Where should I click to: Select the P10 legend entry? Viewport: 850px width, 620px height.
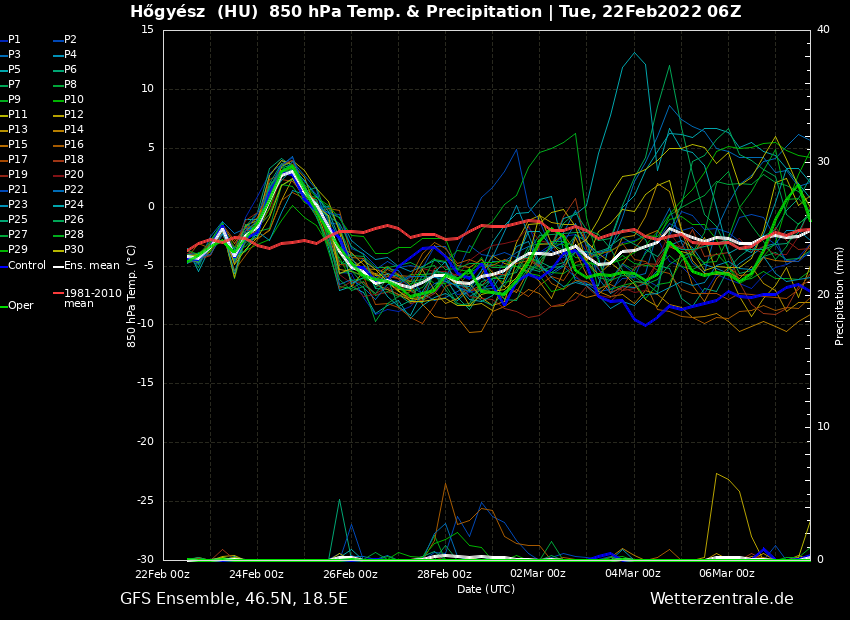[x=73, y=100]
